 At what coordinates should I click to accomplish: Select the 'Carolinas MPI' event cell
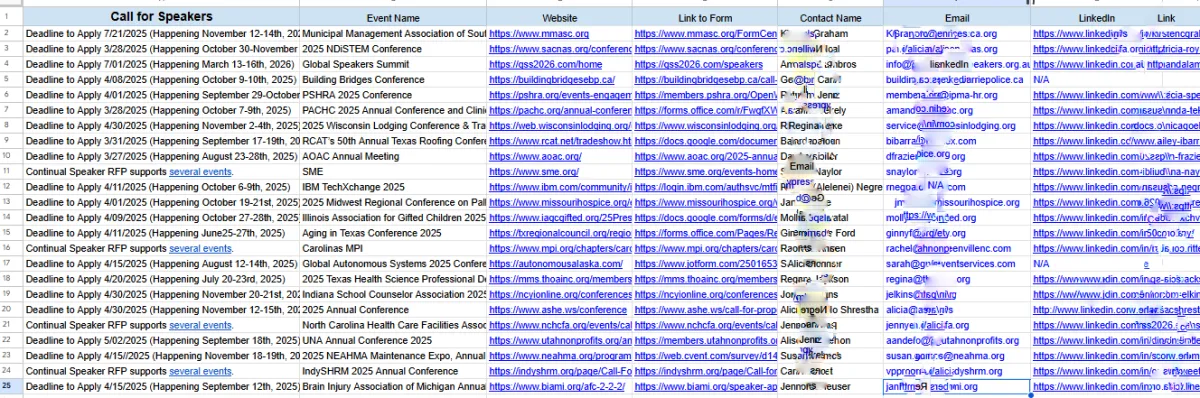[x=393, y=248]
